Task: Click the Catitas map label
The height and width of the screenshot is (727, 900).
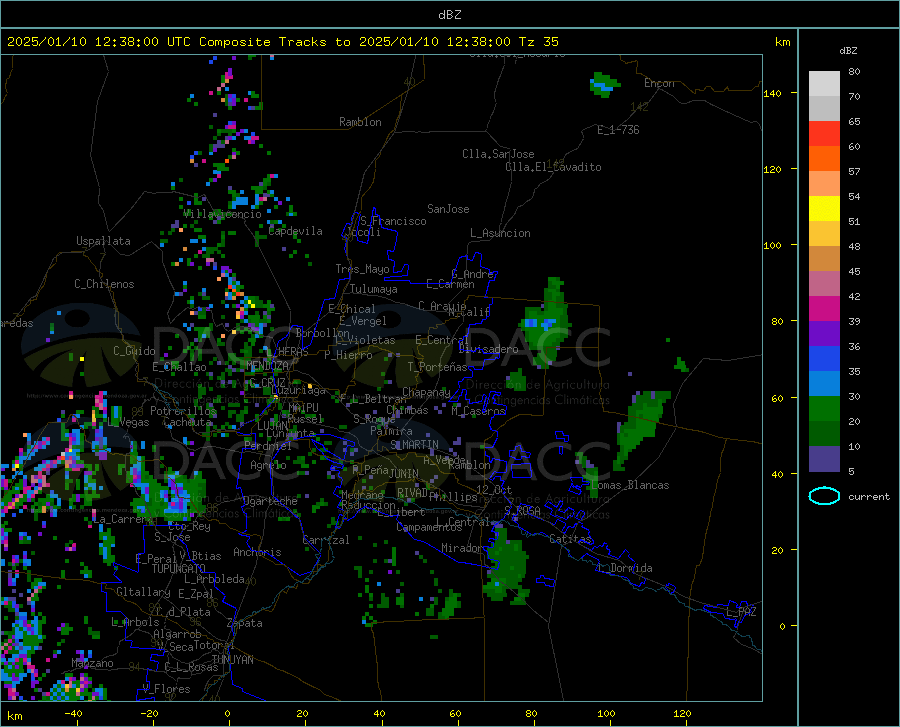Action: tap(570, 539)
